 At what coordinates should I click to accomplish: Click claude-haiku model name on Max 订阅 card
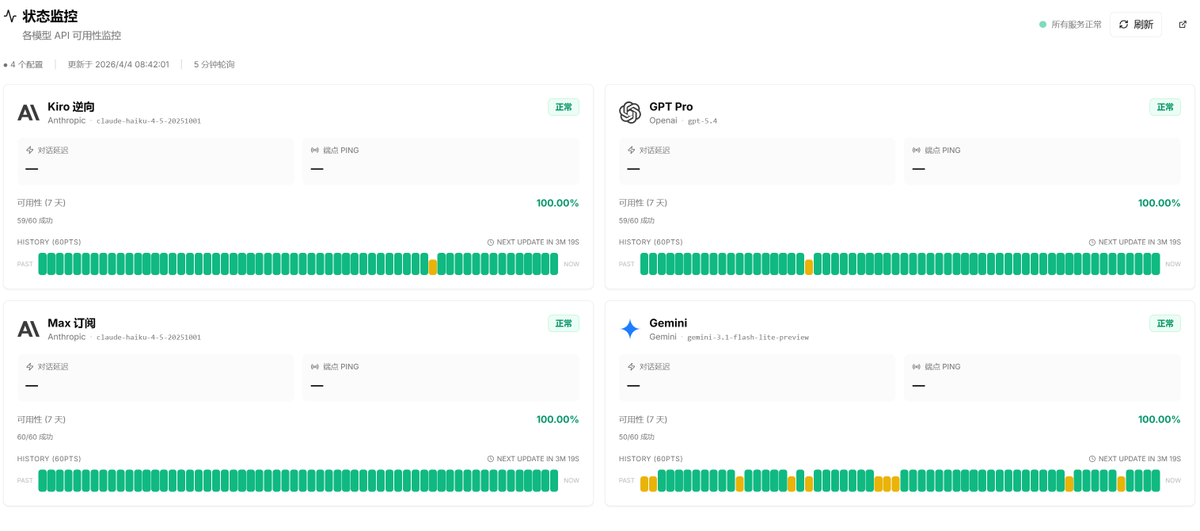pos(149,338)
